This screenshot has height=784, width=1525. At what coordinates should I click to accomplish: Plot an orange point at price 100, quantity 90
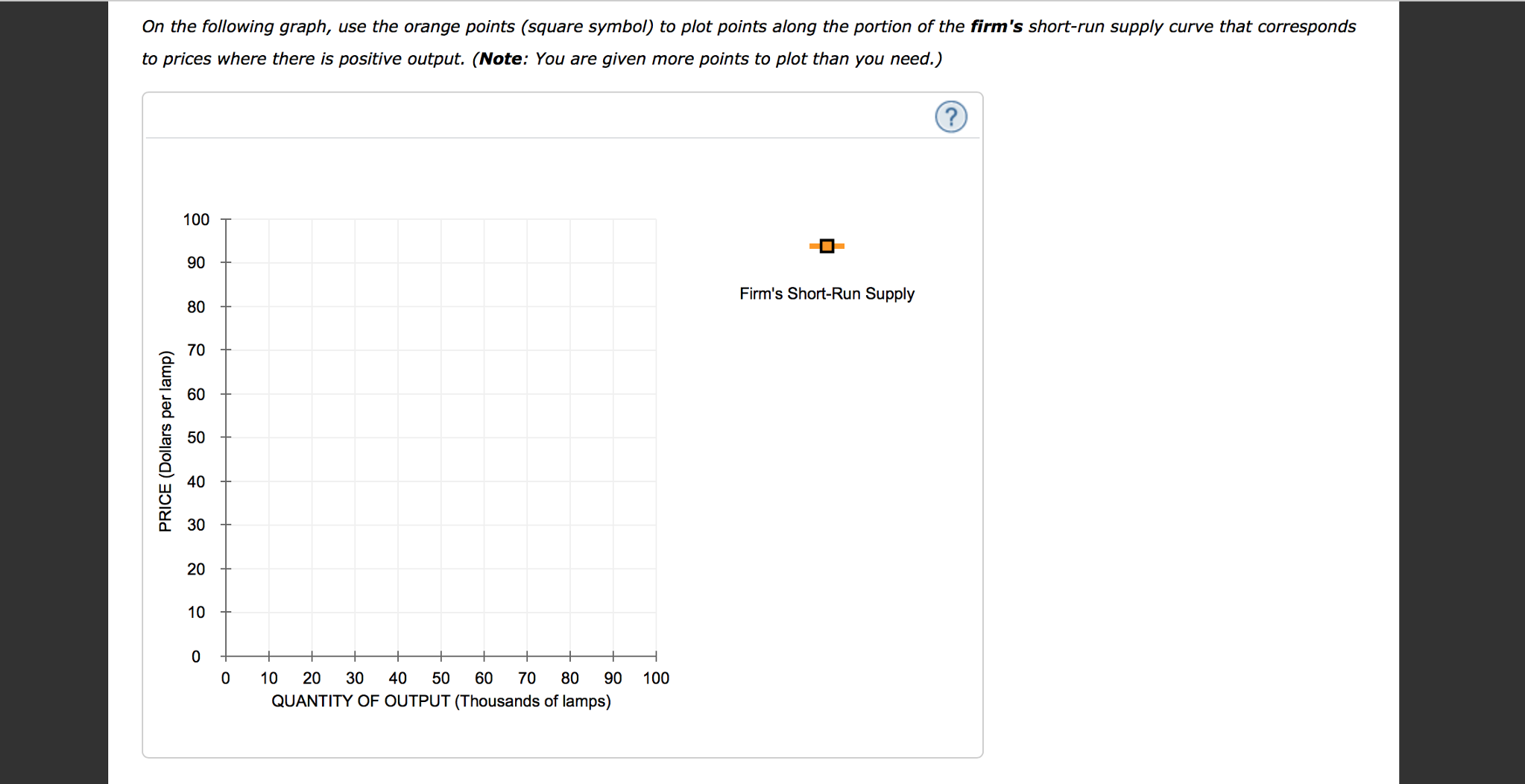[x=613, y=219]
